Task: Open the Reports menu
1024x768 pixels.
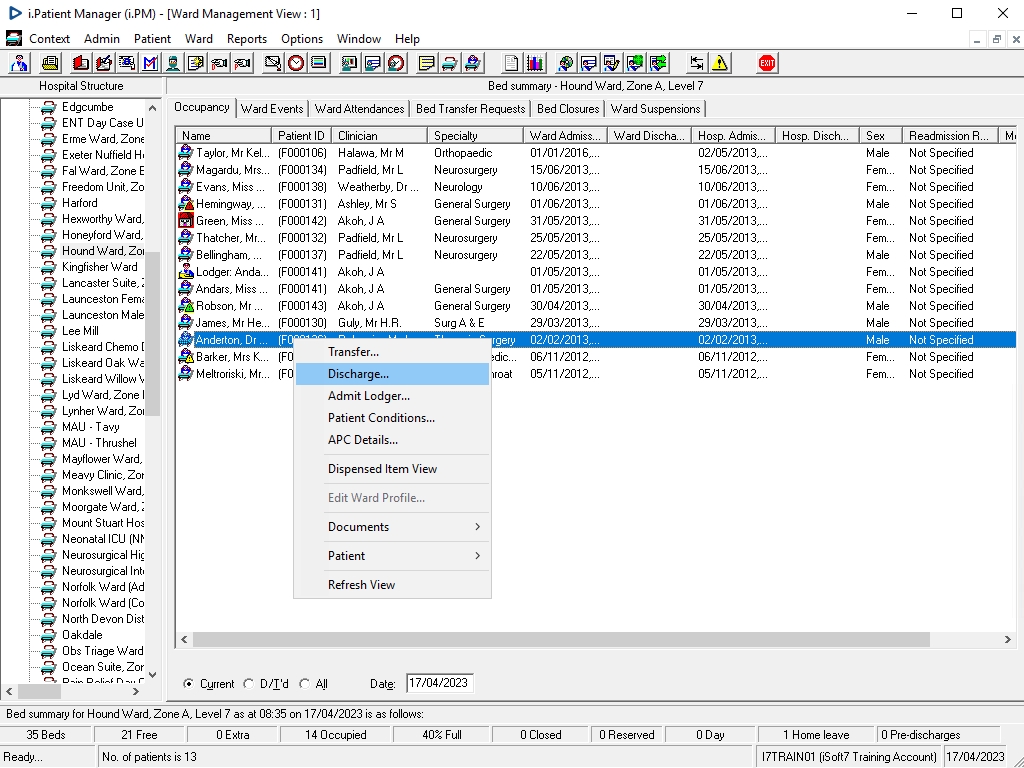Action: pos(247,39)
